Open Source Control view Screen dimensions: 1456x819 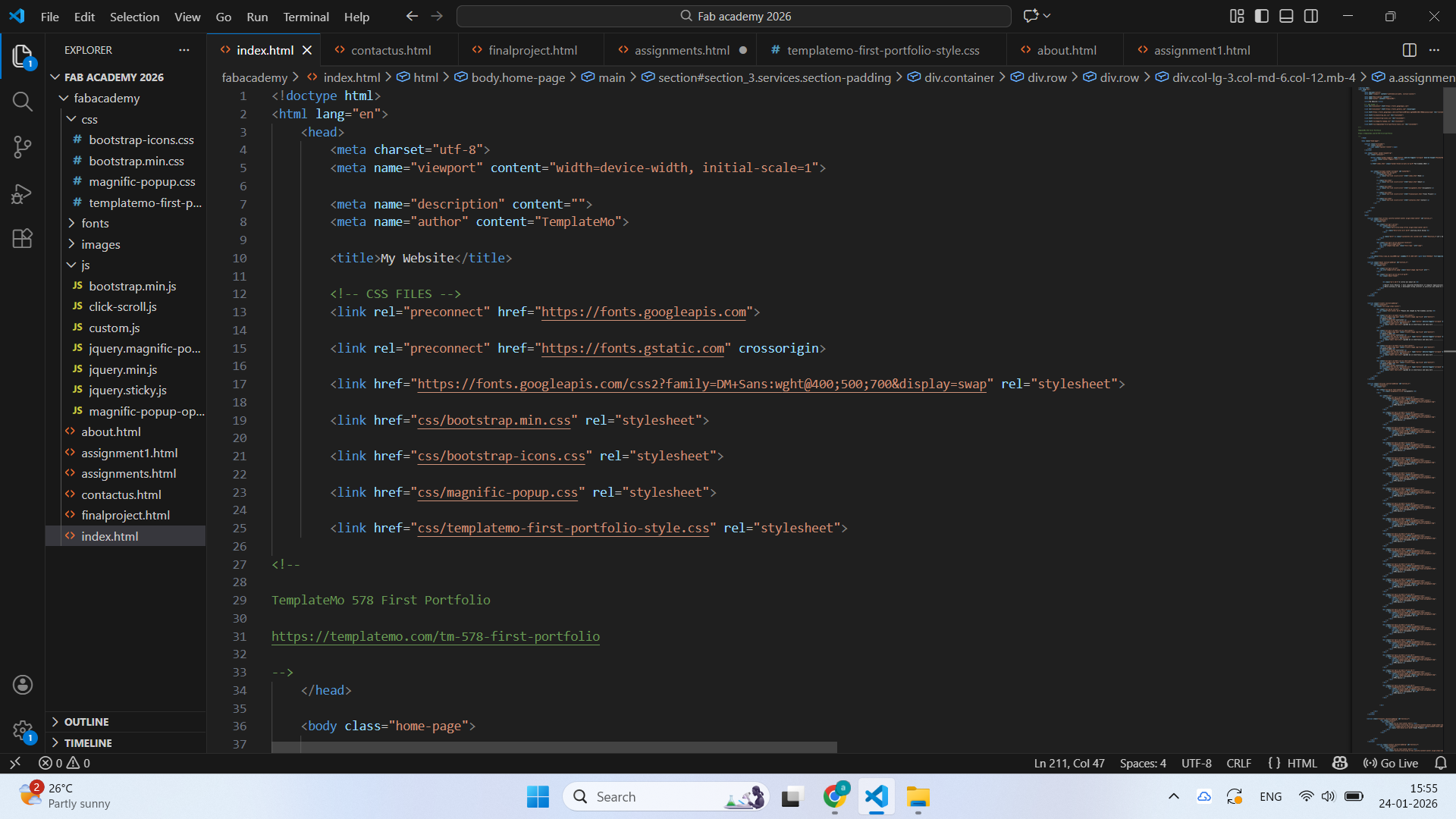click(x=23, y=147)
